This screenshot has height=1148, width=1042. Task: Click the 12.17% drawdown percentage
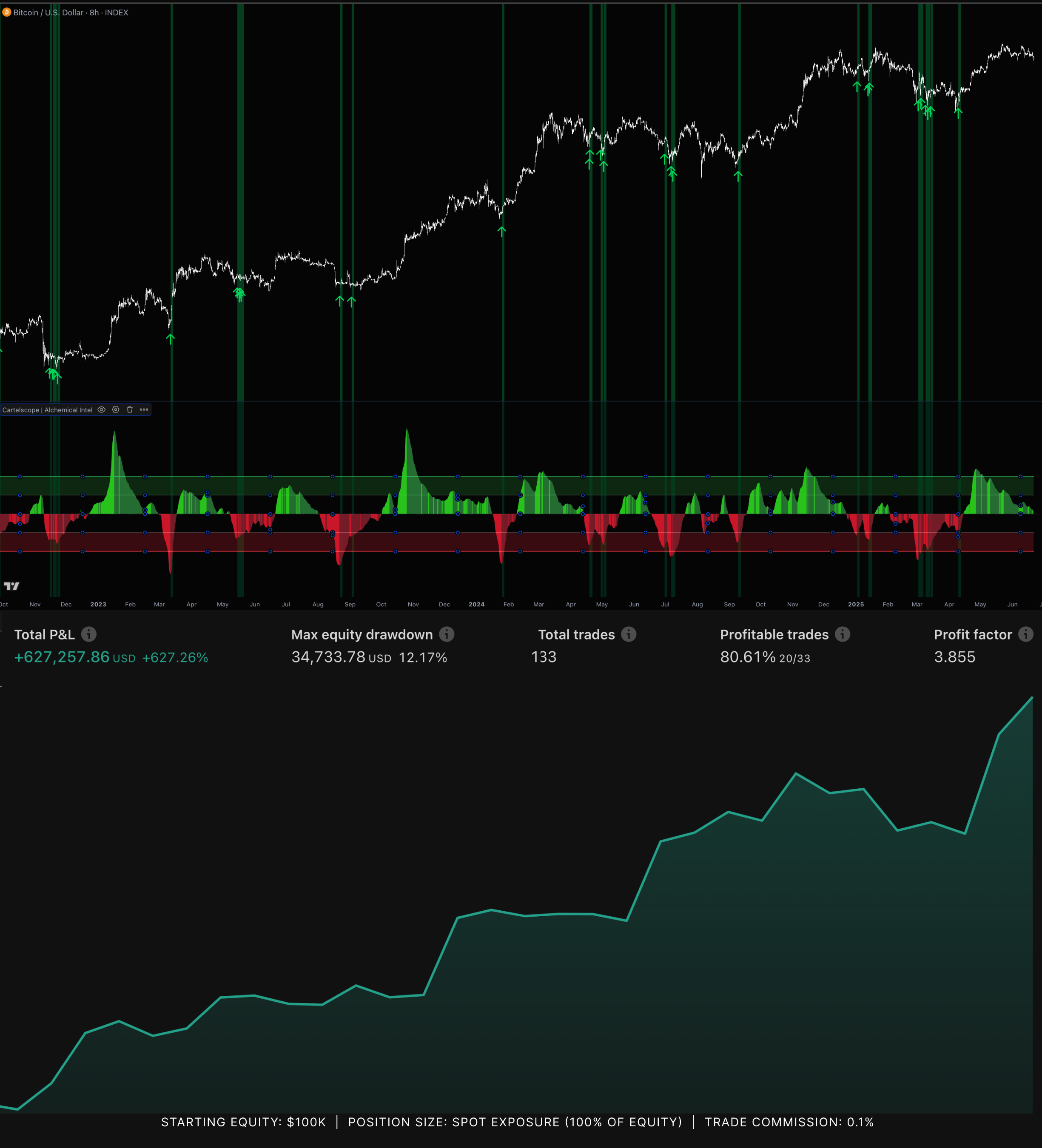pos(423,658)
